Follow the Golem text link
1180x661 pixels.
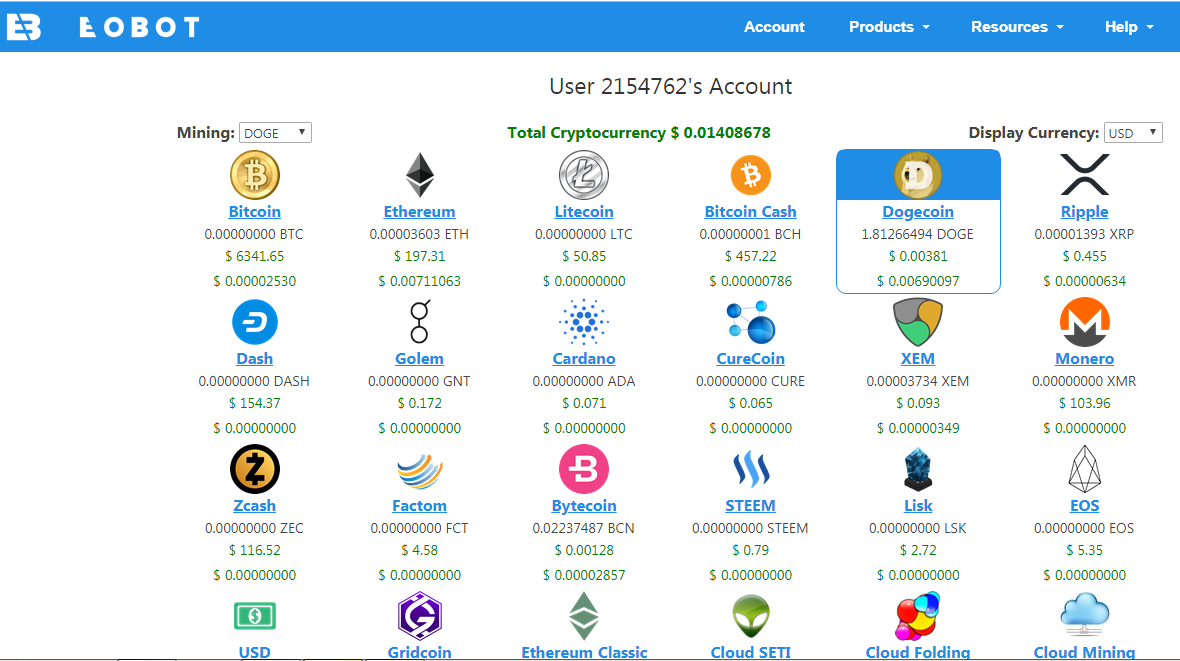(419, 358)
